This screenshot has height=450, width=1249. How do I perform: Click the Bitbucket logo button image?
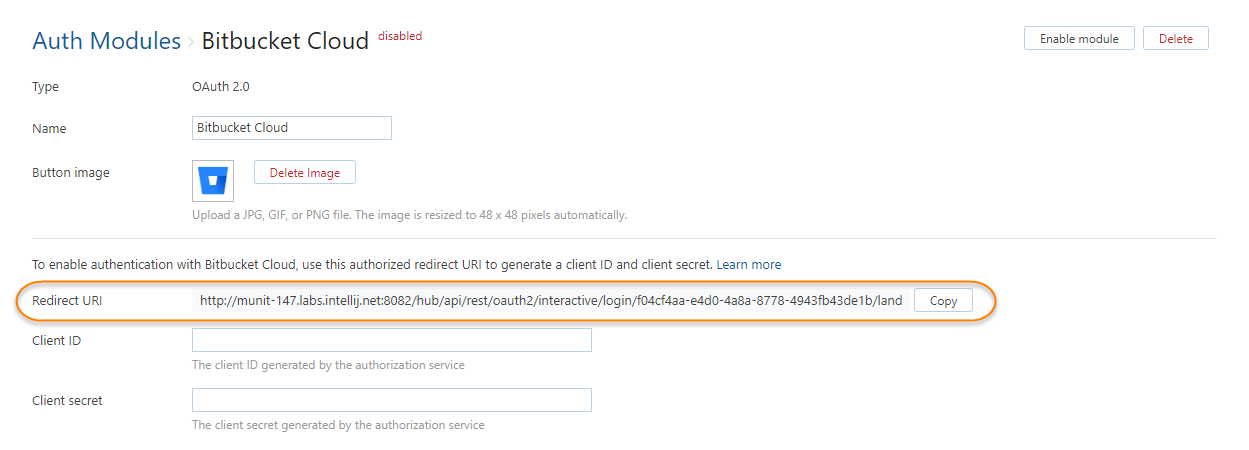[213, 181]
